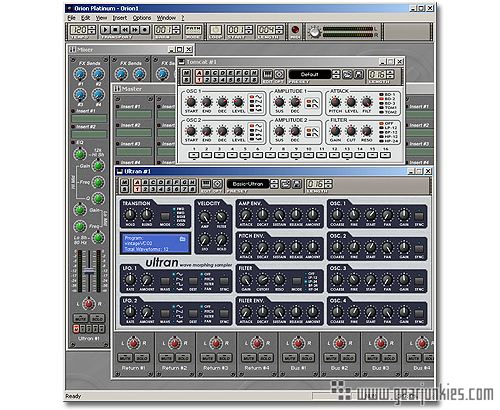Choose a waveform in Tomcat OSC 1 selector

(x=256, y=103)
